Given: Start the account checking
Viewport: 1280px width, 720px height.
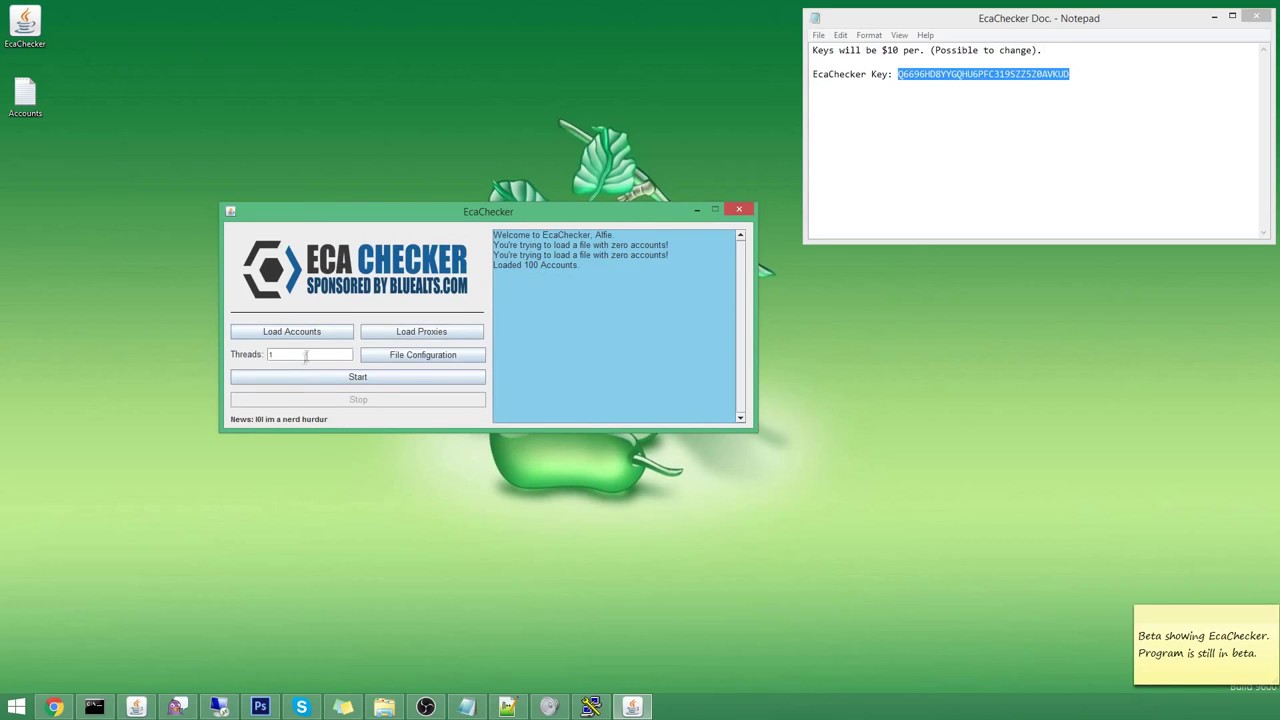Looking at the screenshot, I should pos(358,377).
